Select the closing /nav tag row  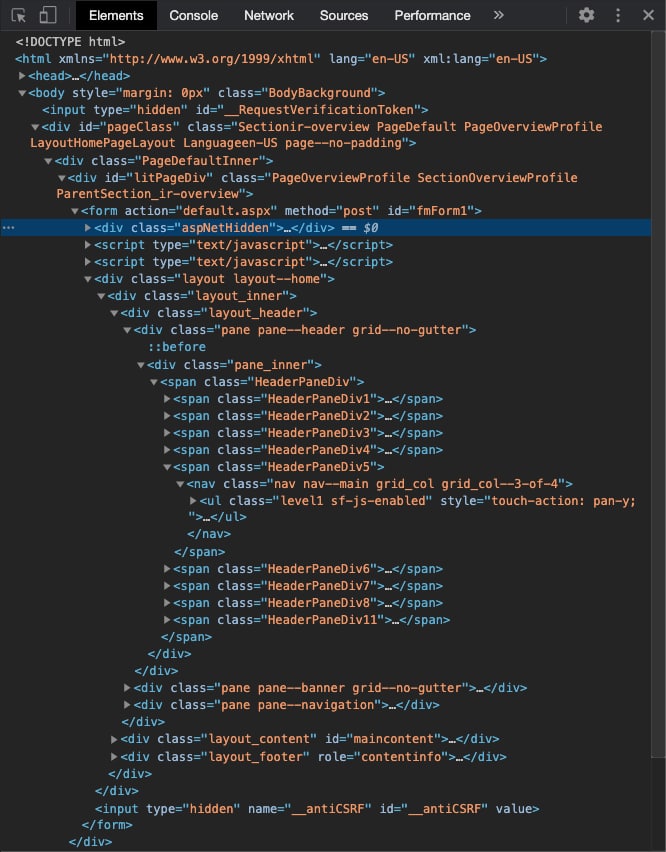pyautogui.click(x=209, y=534)
